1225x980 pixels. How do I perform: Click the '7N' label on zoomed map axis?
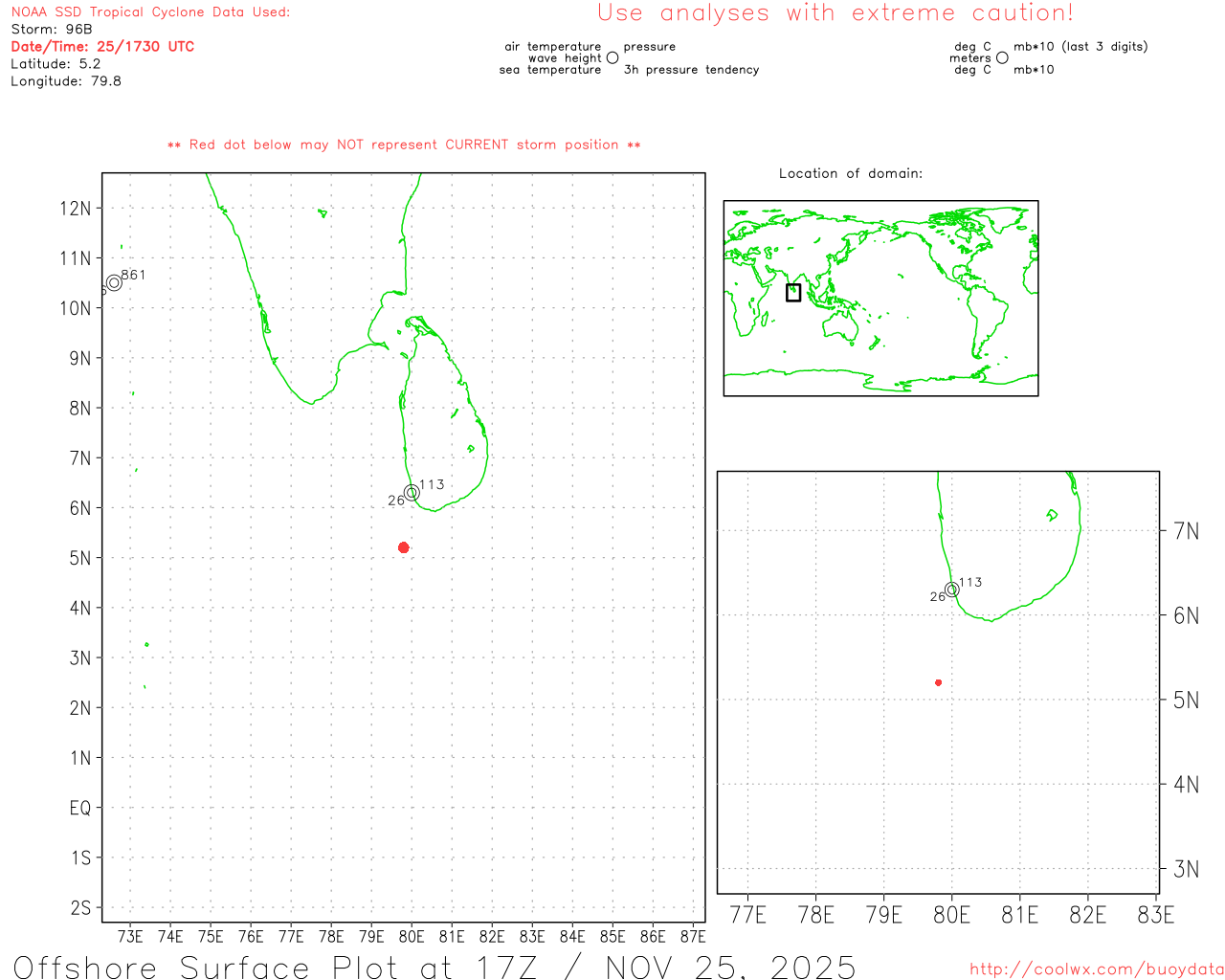pyautogui.click(x=1186, y=531)
